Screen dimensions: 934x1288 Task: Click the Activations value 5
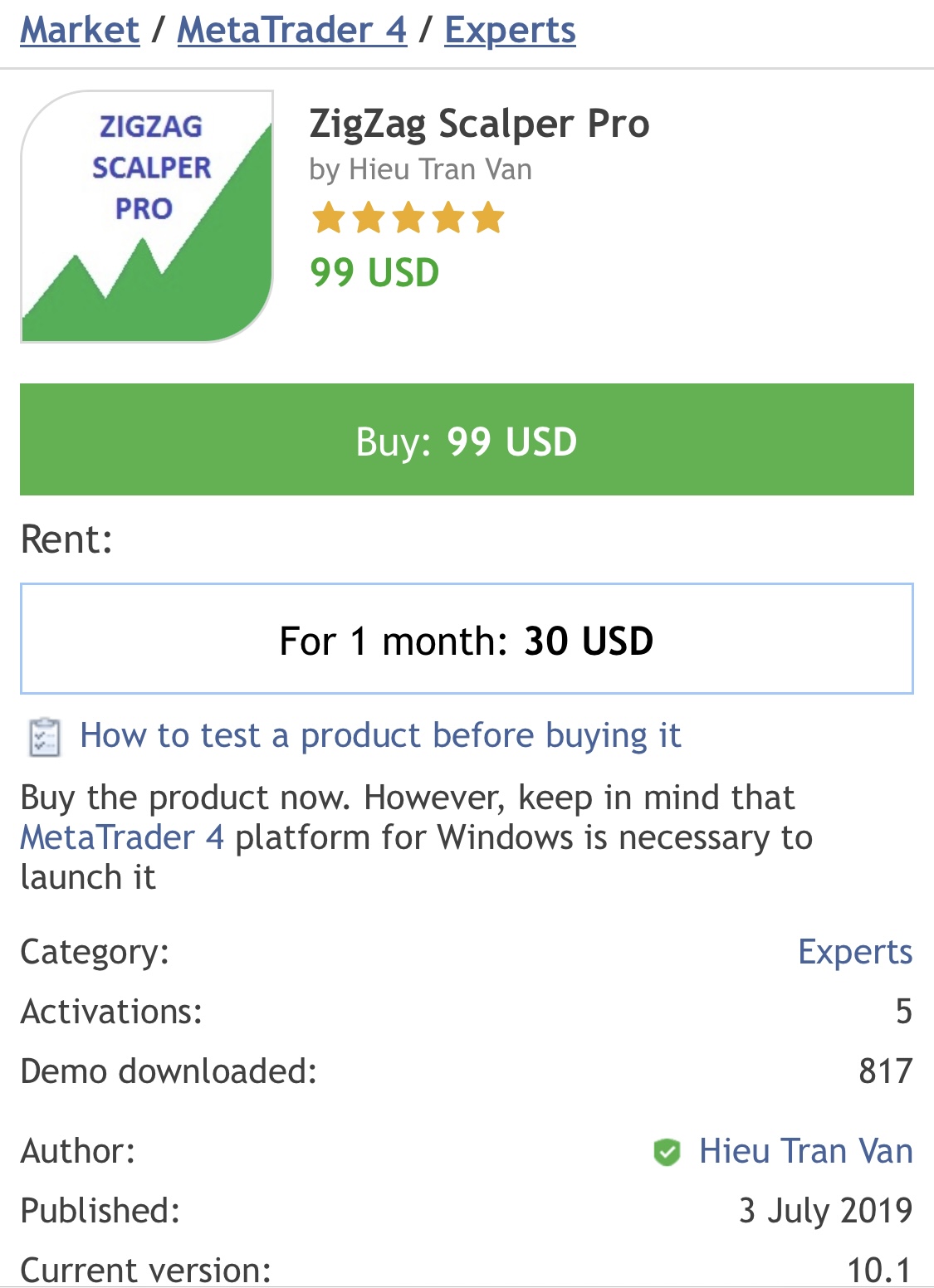tap(904, 1012)
